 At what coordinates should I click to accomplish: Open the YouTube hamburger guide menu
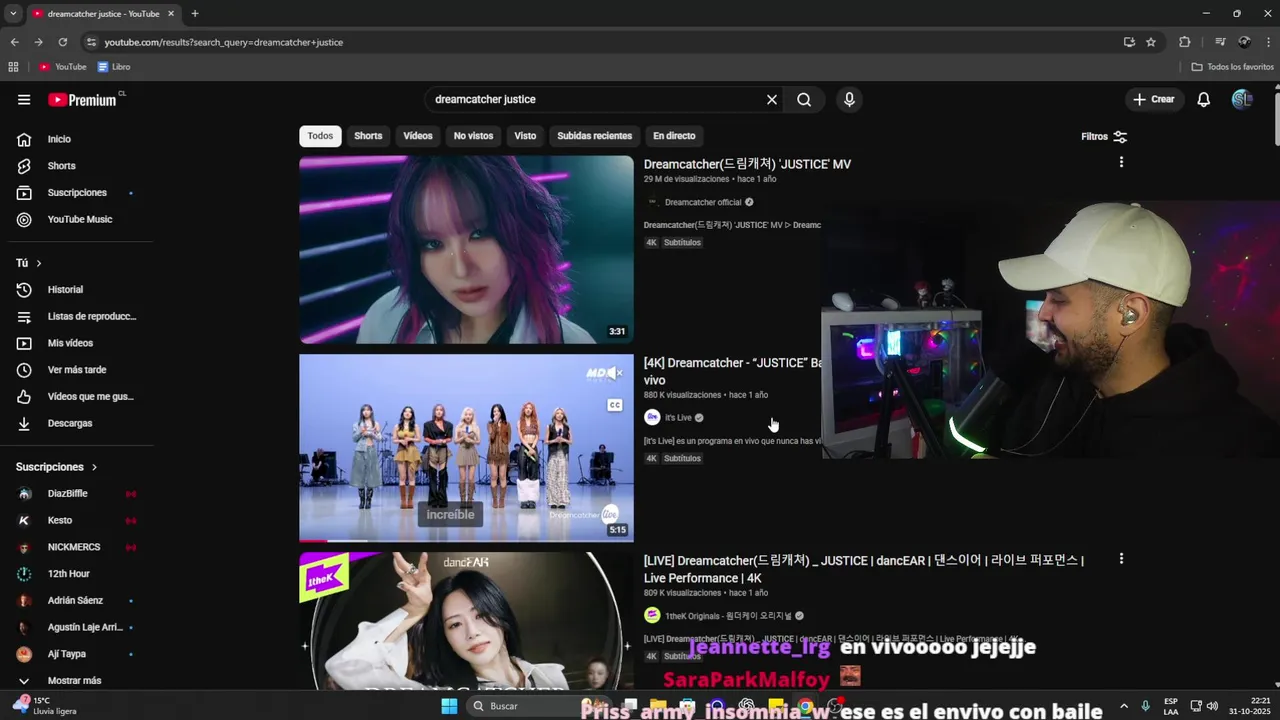pos(24,99)
